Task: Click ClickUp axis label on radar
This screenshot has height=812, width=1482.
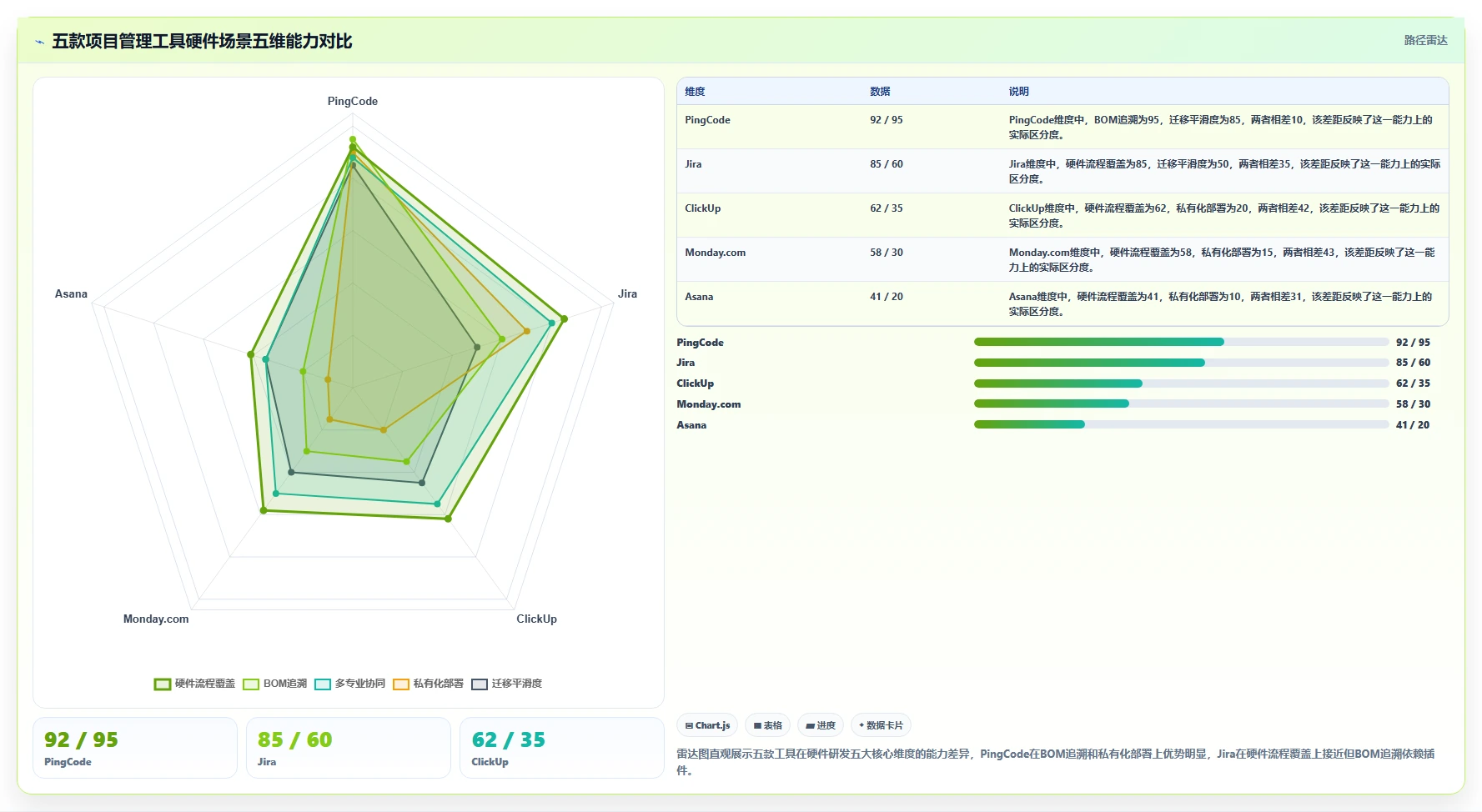Action: pos(536,619)
